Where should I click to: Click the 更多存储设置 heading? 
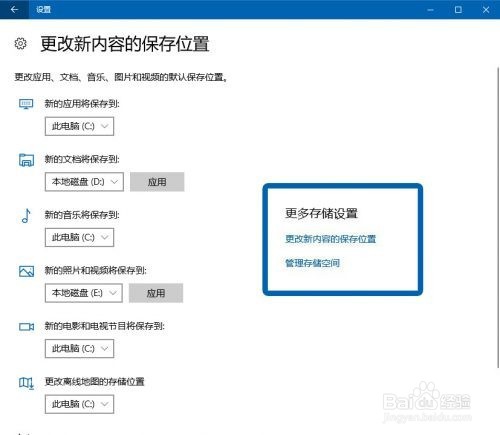(x=321, y=213)
